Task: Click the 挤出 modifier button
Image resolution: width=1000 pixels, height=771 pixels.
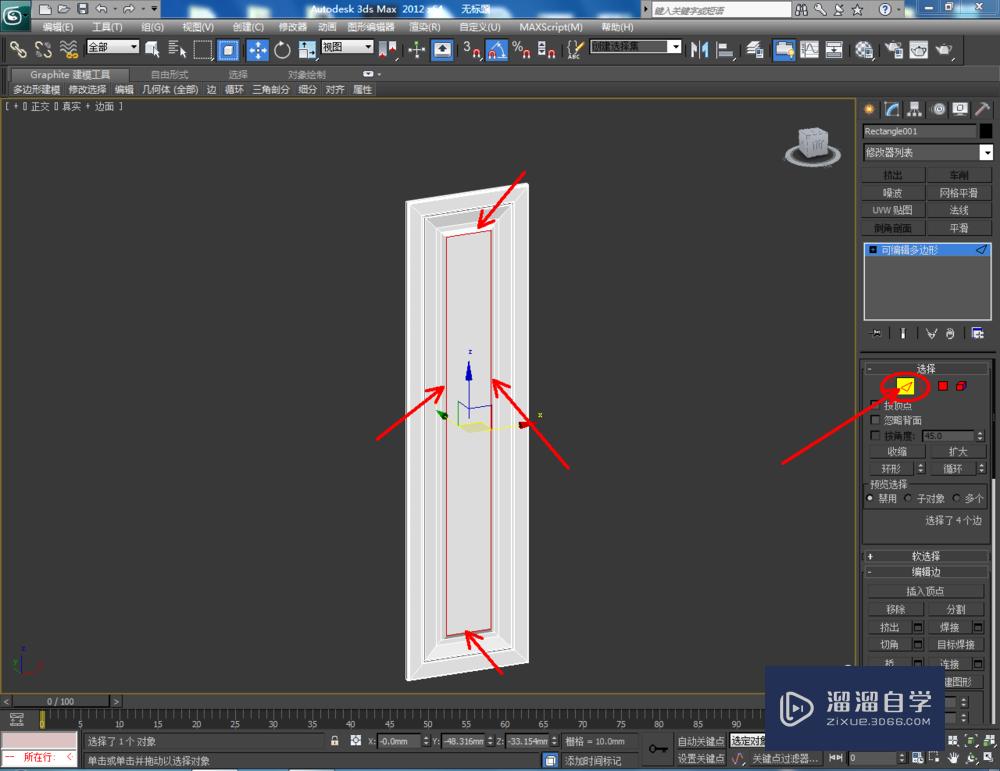Action: coord(893,175)
